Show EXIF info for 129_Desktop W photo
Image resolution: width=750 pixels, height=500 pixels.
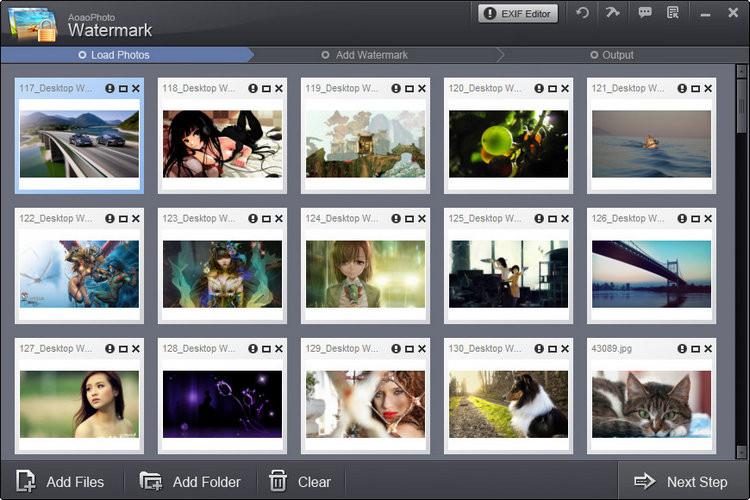click(396, 349)
